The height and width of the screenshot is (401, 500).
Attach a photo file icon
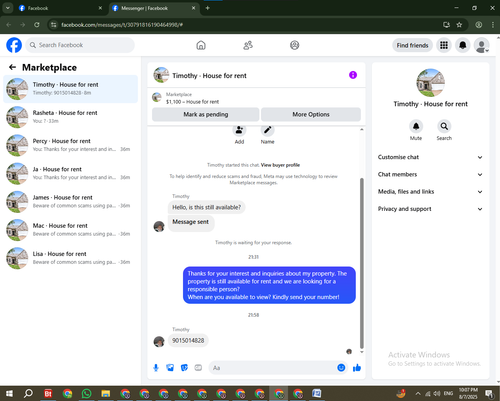pos(170,368)
